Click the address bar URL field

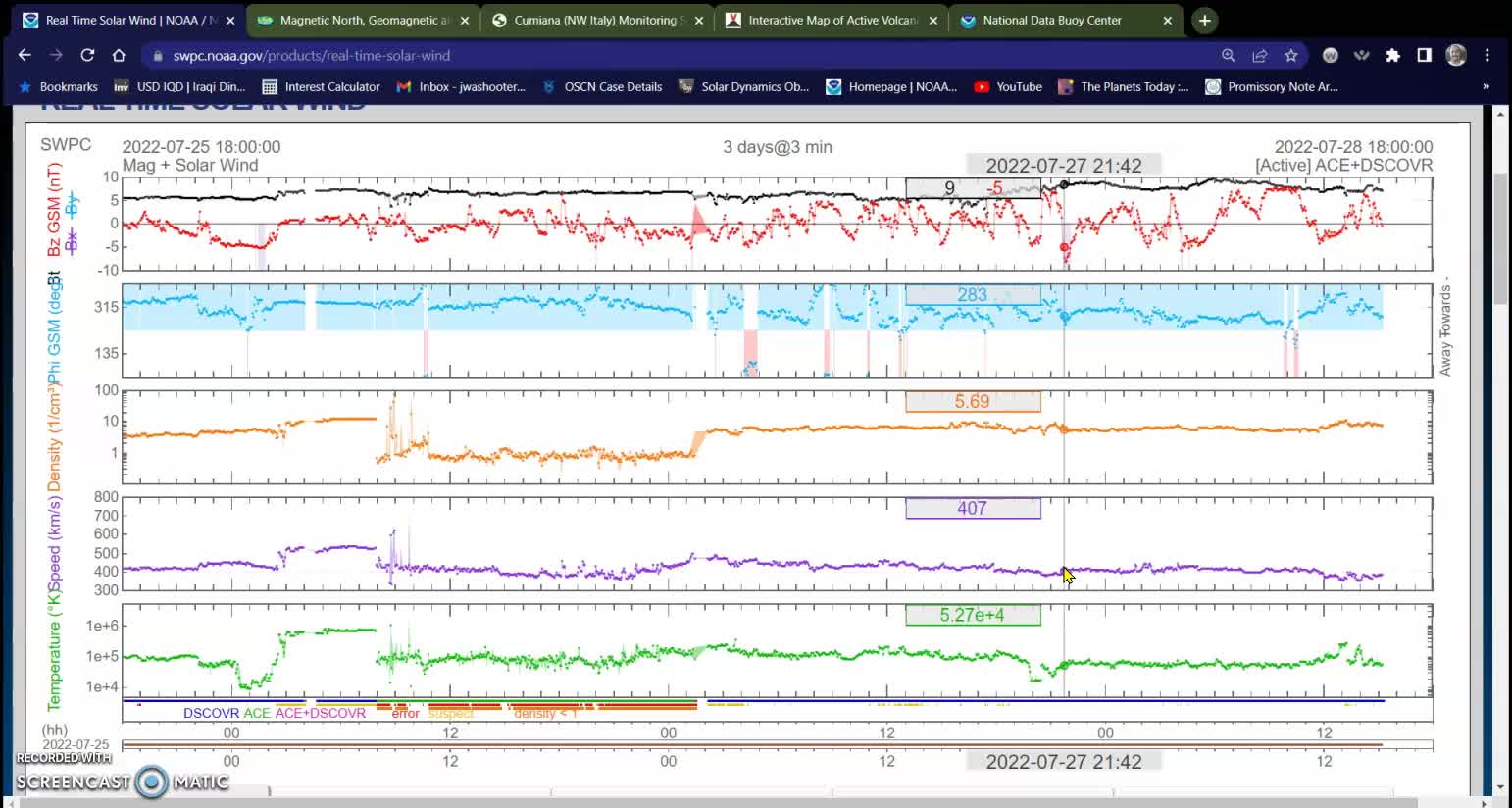point(677,56)
